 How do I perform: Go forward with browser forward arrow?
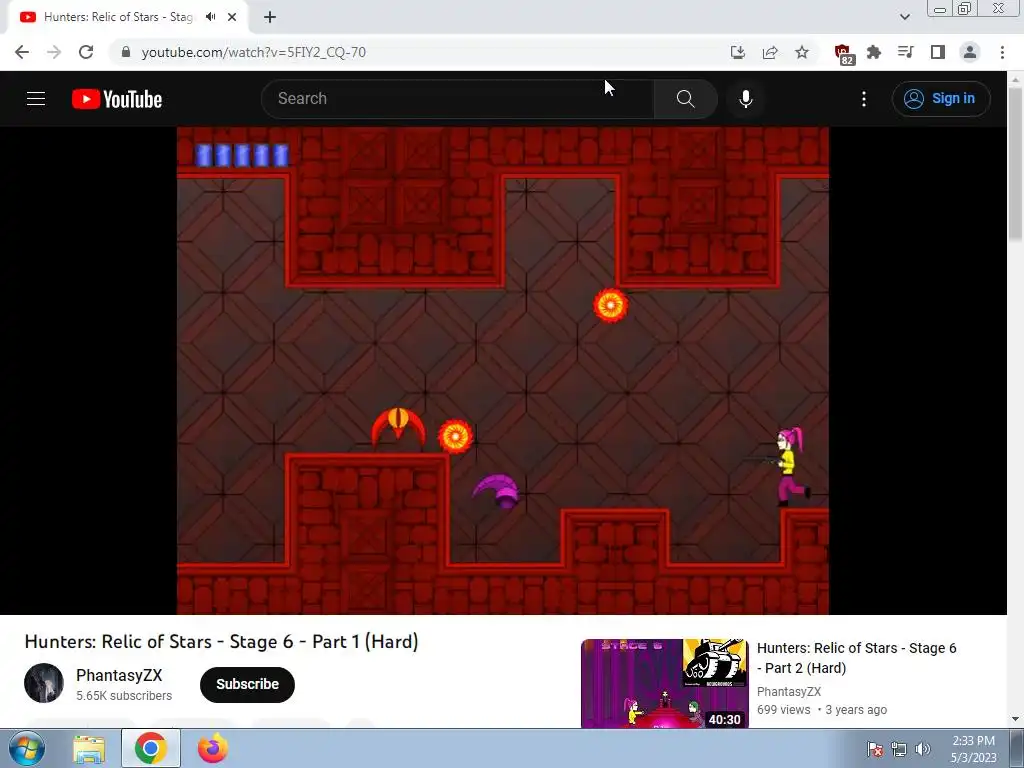54,52
